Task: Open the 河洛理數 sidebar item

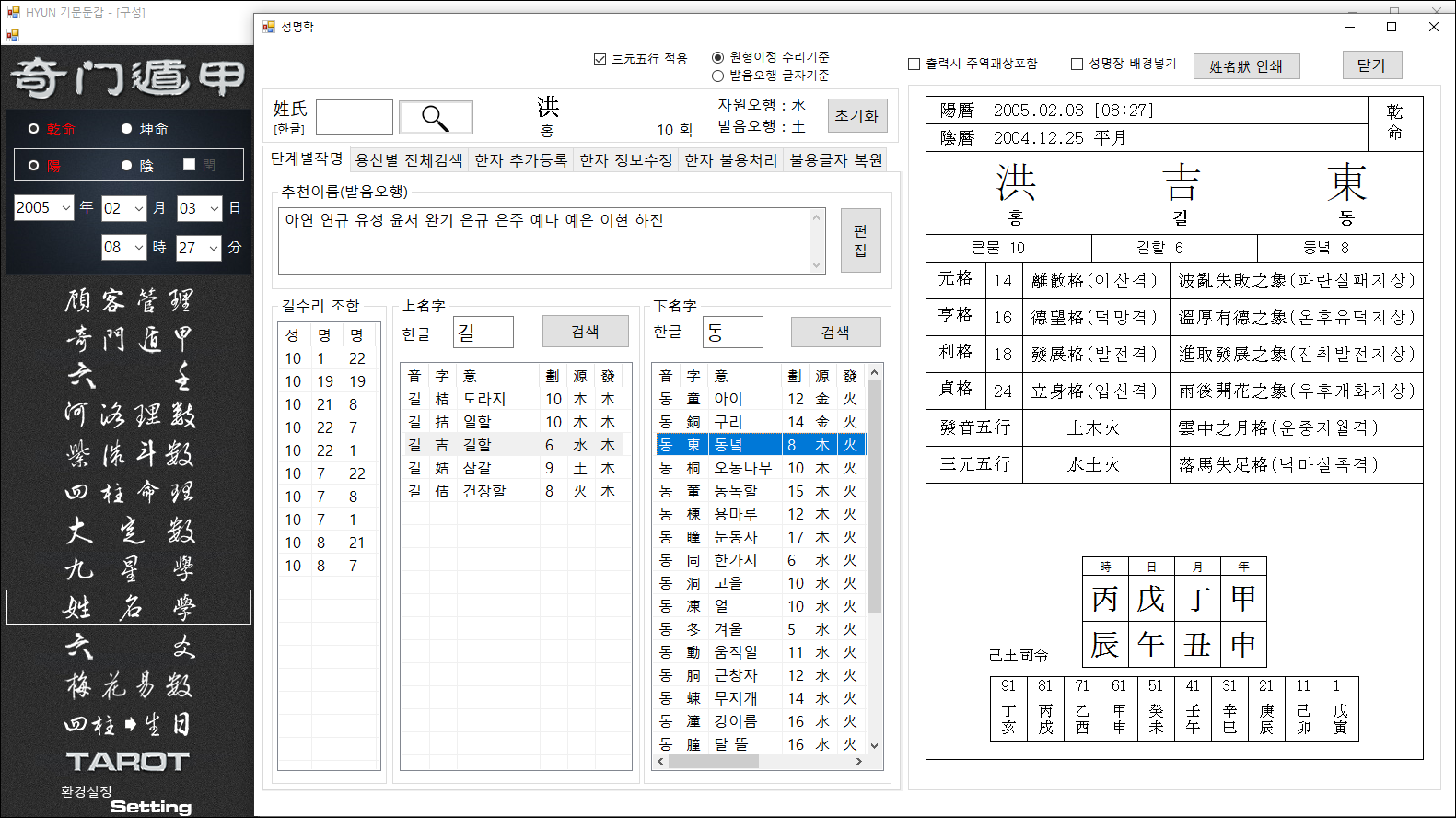Action: point(129,415)
